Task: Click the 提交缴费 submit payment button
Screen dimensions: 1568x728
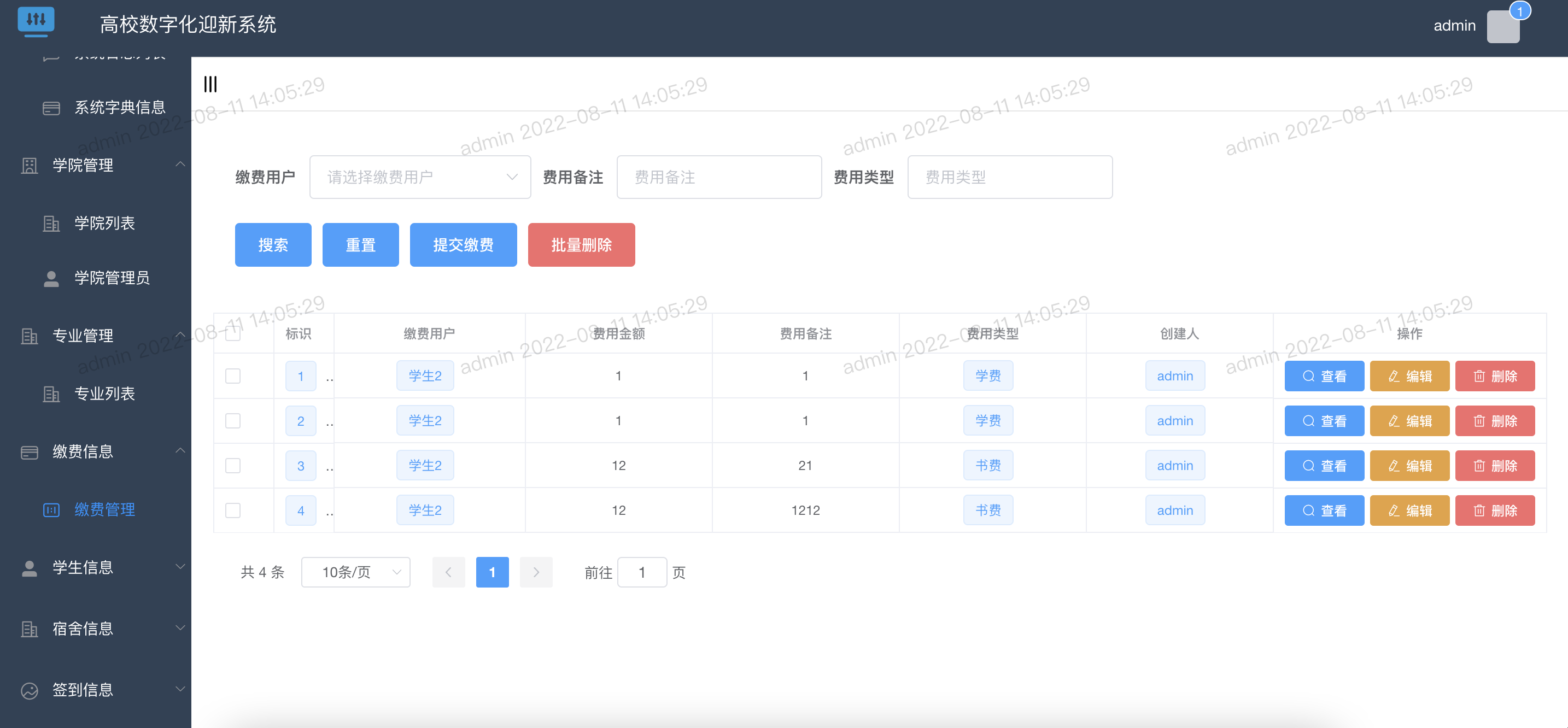Action: 463,245
